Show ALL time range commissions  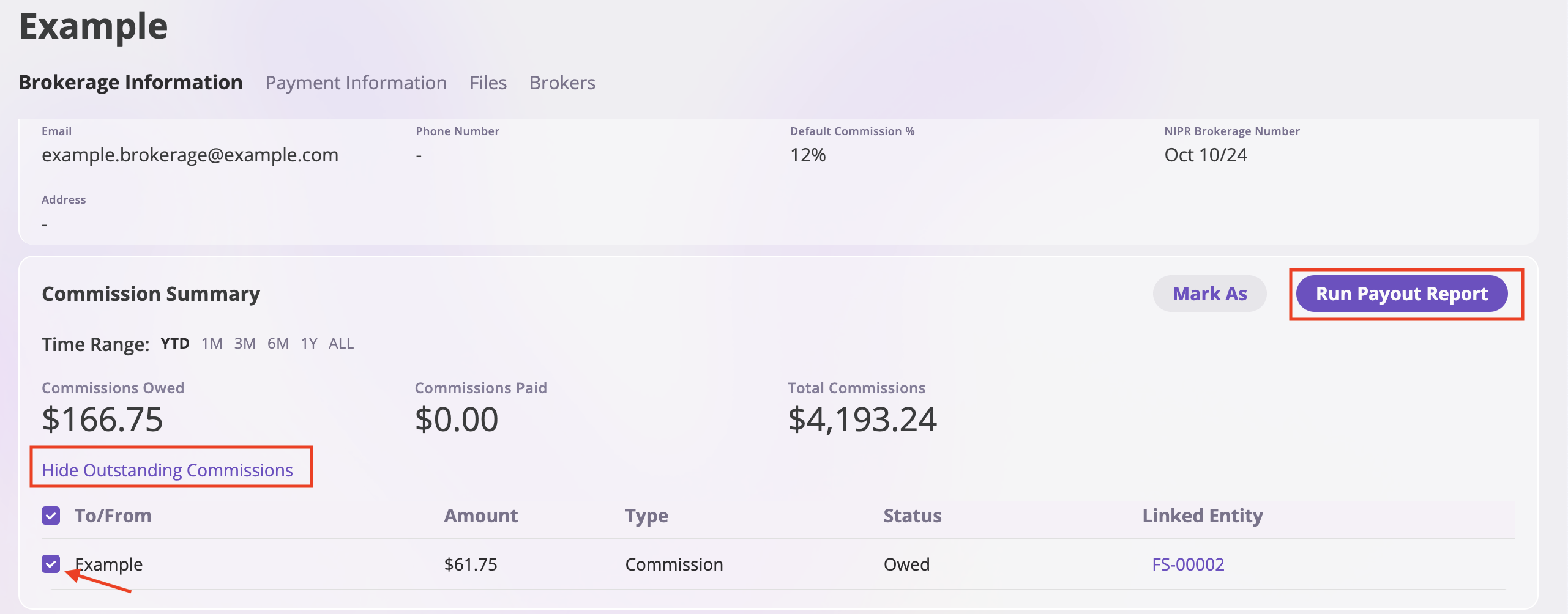(x=341, y=344)
